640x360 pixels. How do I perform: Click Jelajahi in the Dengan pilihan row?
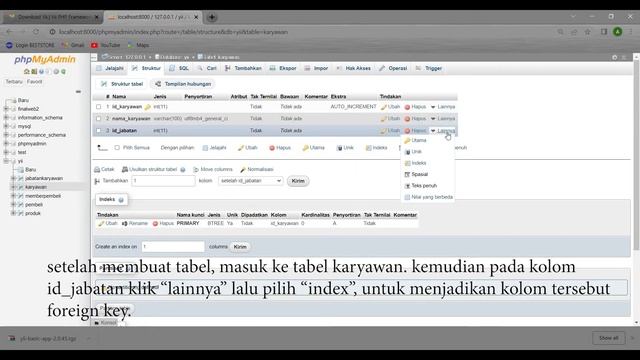tap(214, 148)
